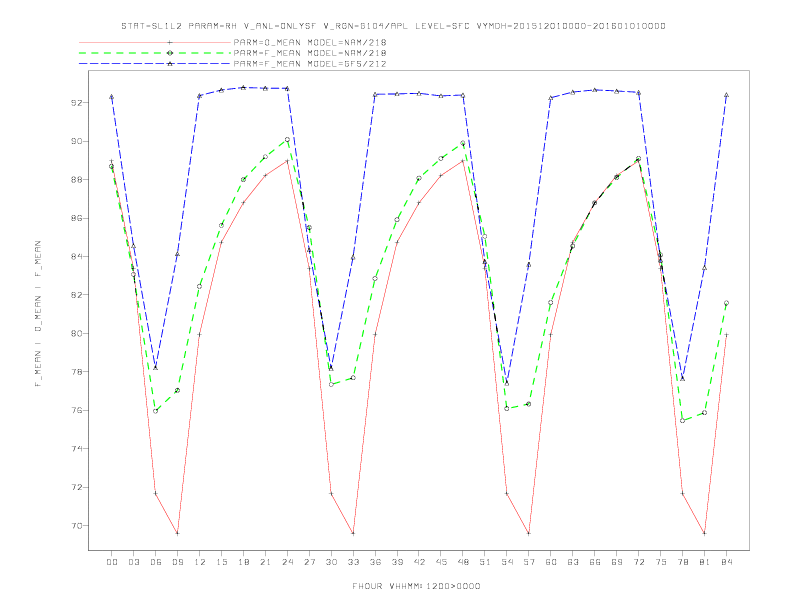Select legend entry PARM=F_MEAN MODEL=GFS/212
Viewport: 792px width, 612px height.
310,64
